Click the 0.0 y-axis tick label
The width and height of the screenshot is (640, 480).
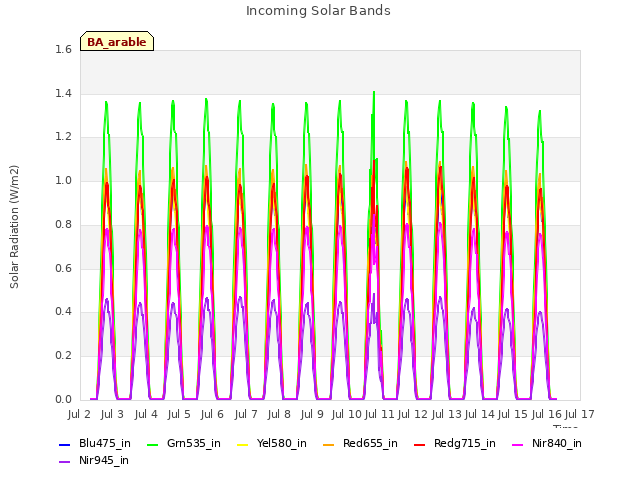63,399
